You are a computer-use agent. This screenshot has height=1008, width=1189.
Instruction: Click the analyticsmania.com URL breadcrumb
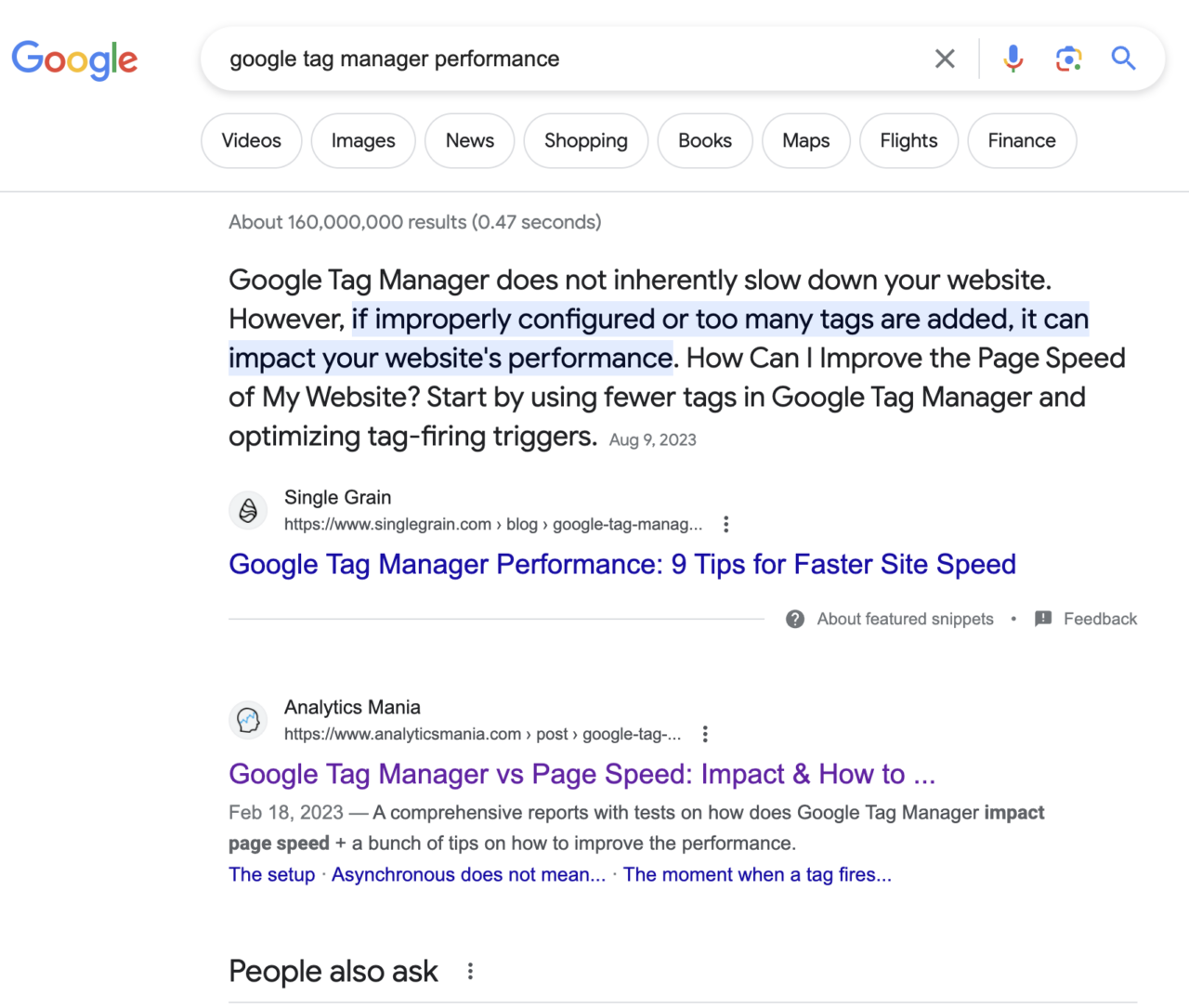pos(482,734)
